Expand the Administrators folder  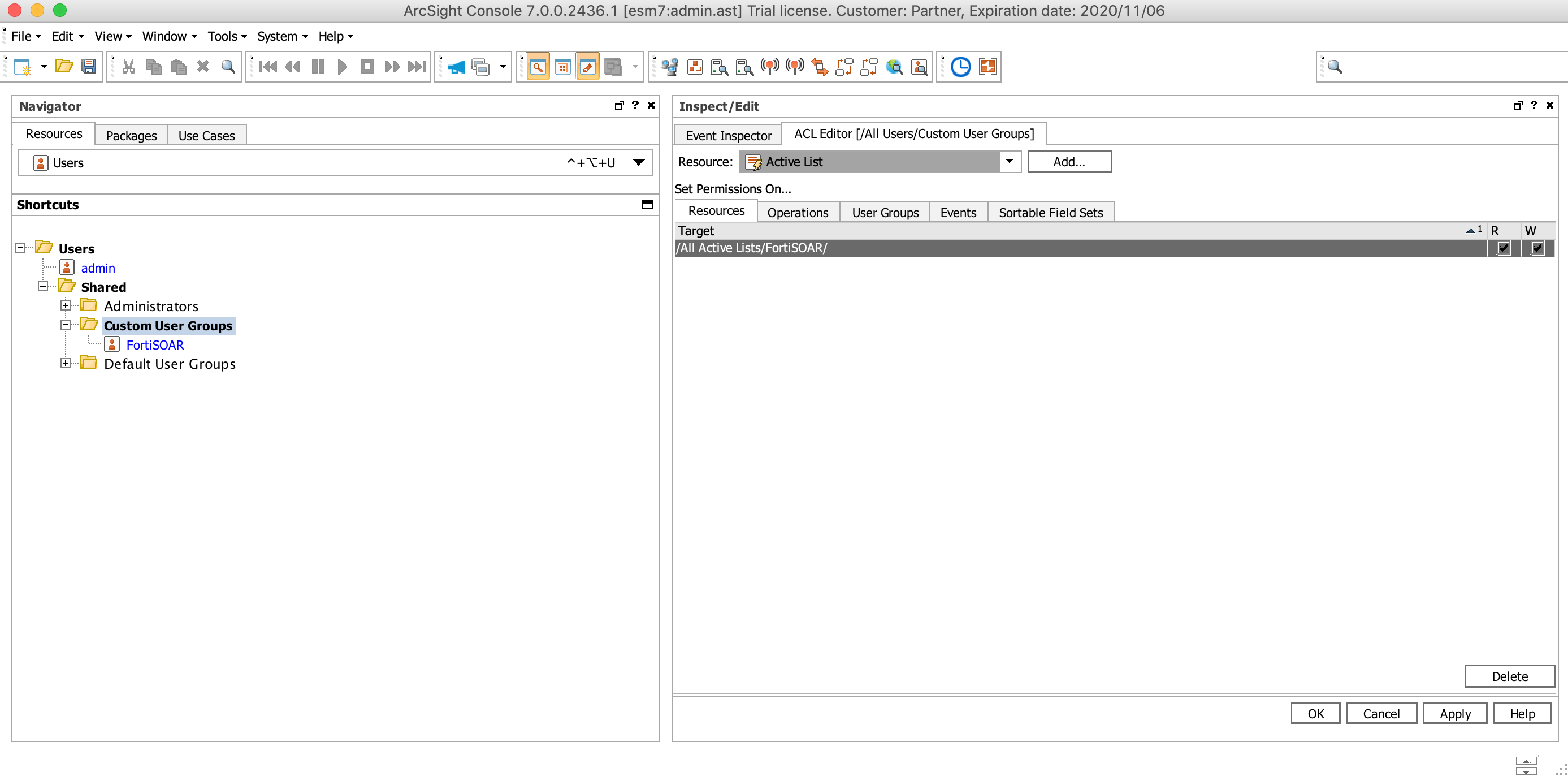tap(66, 306)
